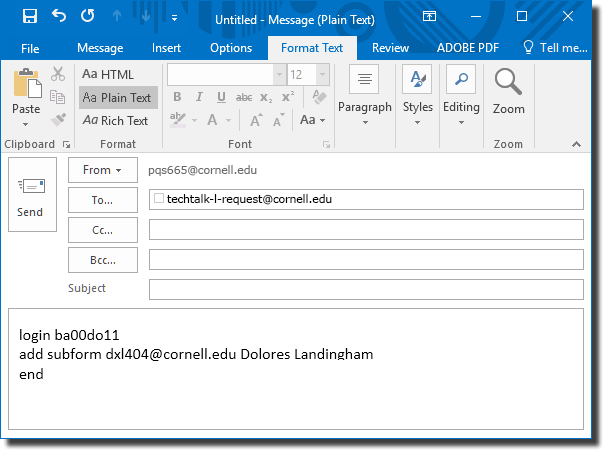612x459 pixels.
Task: Redo the last action
Action: (88, 16)
